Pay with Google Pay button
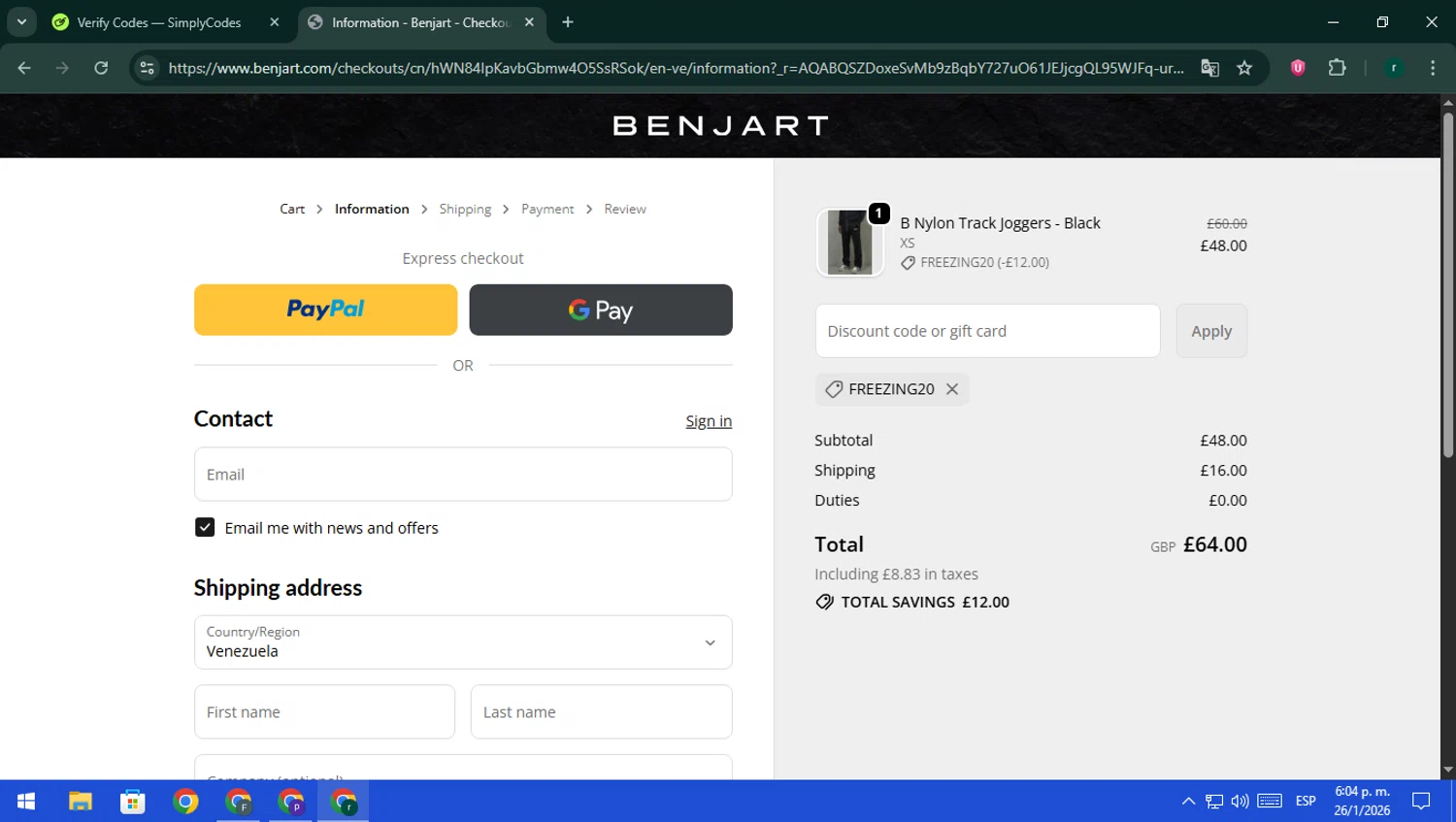 click(x=601, y=310)
